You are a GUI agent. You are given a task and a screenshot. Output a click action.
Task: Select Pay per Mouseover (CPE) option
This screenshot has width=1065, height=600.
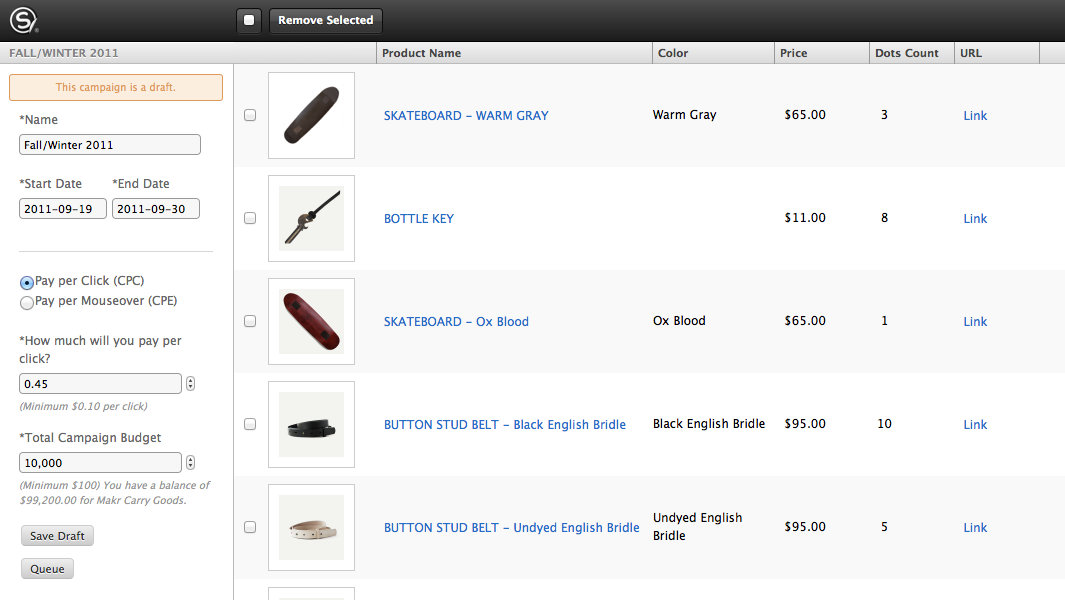pyautogui.click(x=26, y=302)
